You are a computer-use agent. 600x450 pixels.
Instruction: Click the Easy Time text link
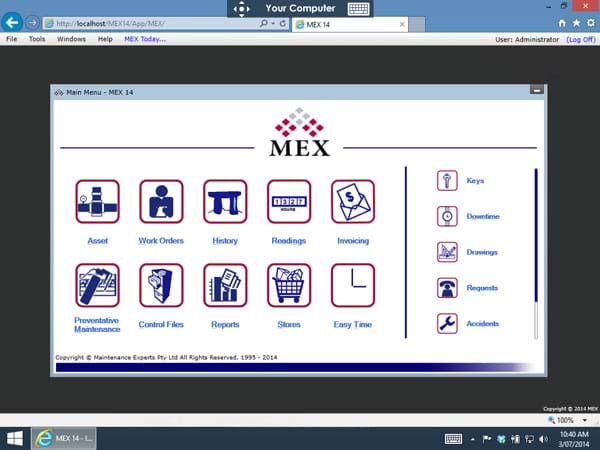(353, 324)
